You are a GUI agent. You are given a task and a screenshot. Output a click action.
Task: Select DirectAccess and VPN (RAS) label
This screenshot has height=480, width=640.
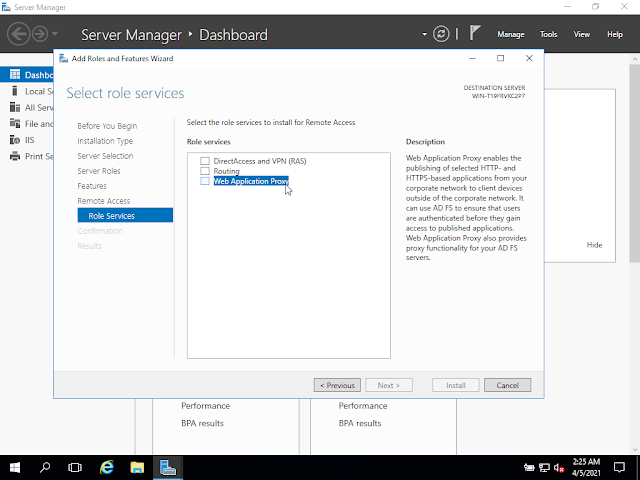260,161
